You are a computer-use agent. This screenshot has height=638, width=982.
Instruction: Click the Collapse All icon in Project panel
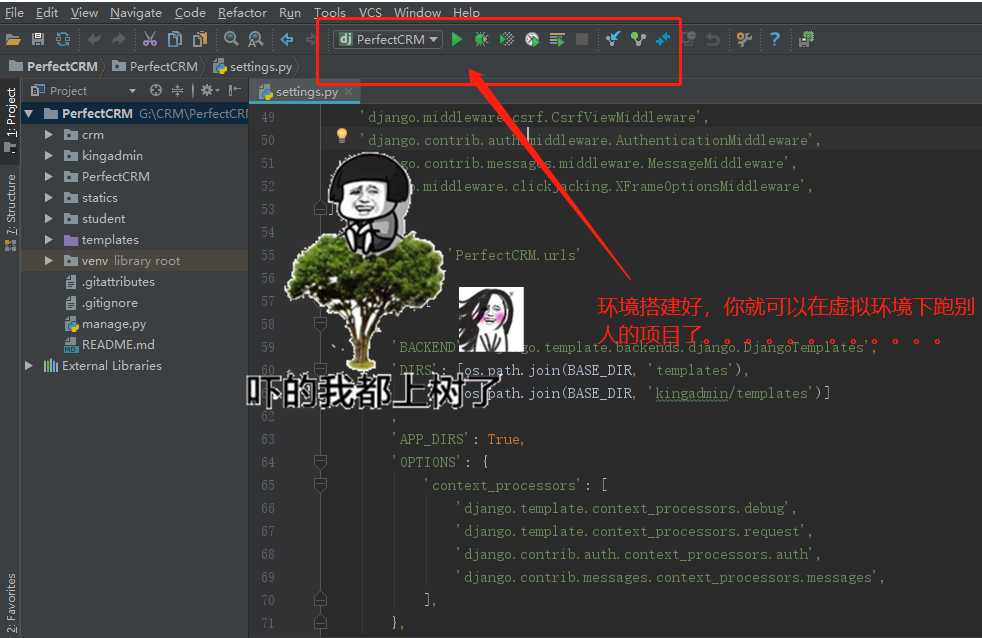coord(177,90)
